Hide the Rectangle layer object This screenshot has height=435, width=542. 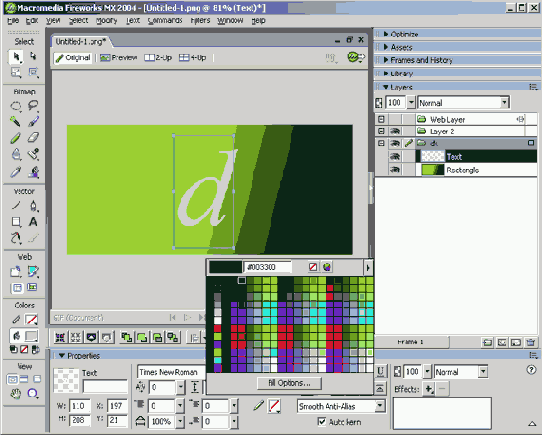395,170
